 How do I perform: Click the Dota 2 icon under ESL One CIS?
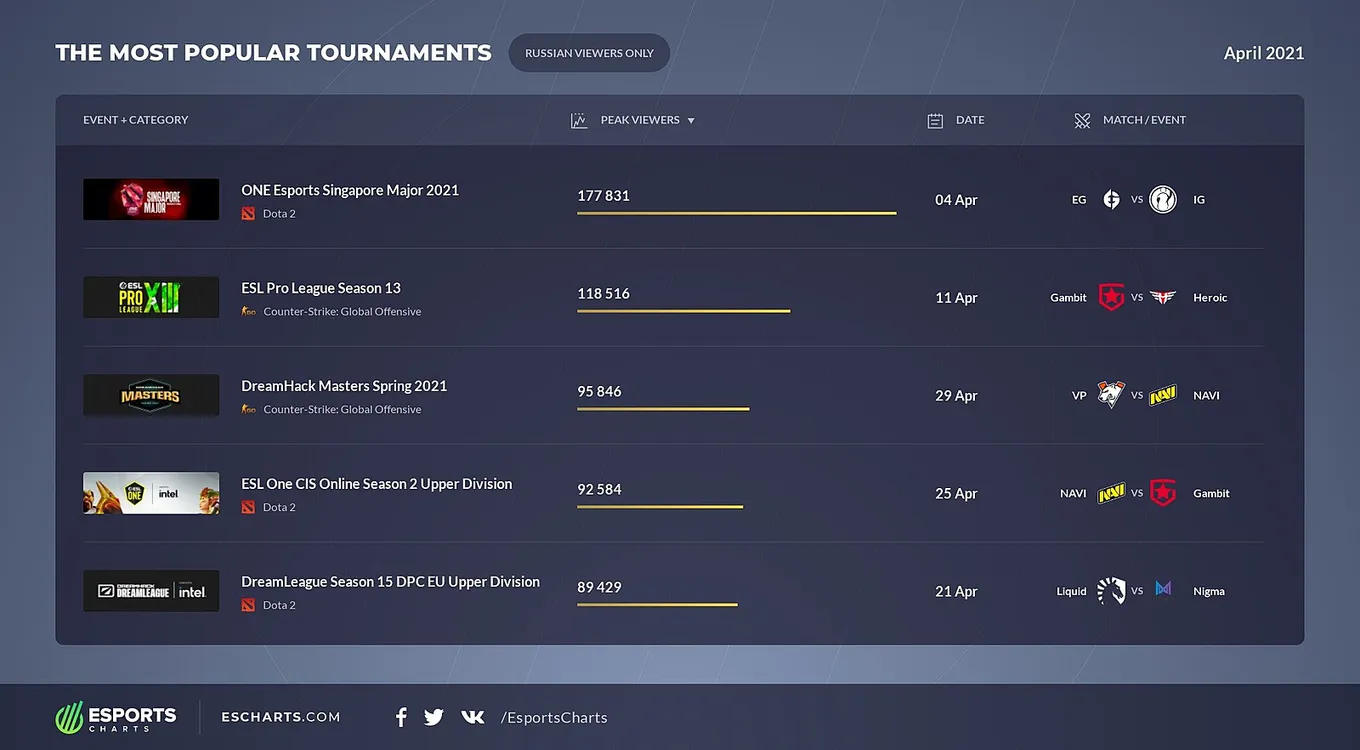tap(248, 508)
